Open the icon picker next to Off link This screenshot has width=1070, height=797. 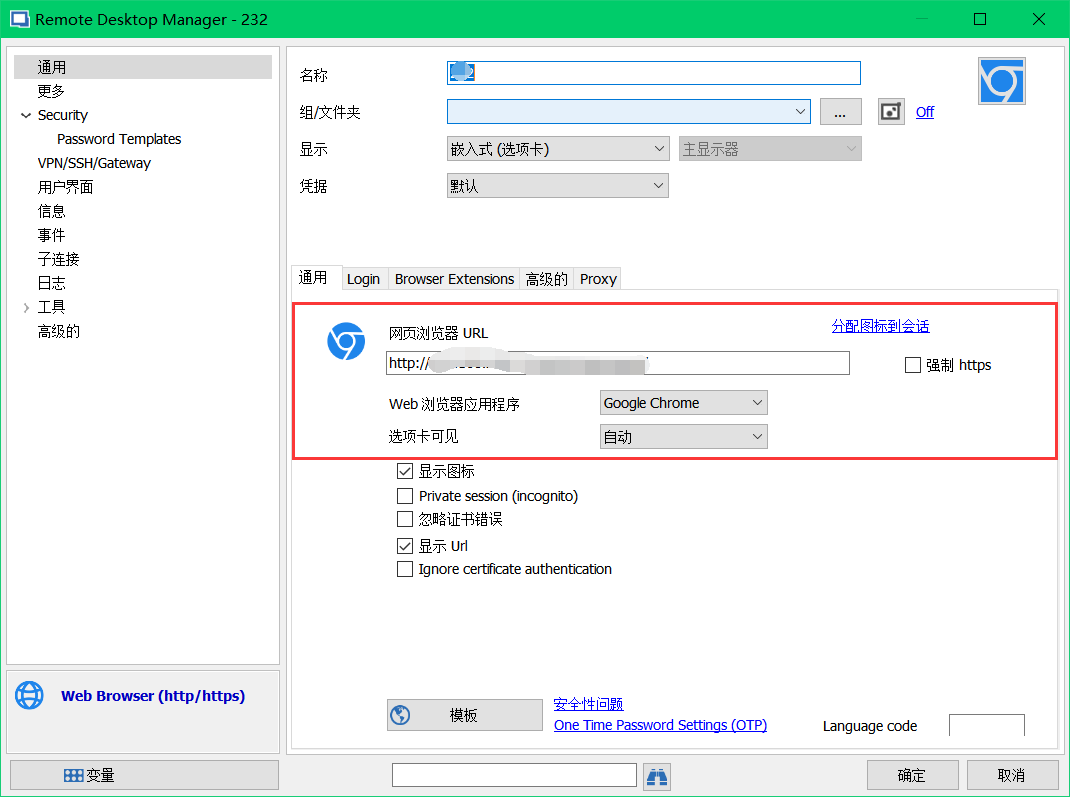tap(890, 111)
